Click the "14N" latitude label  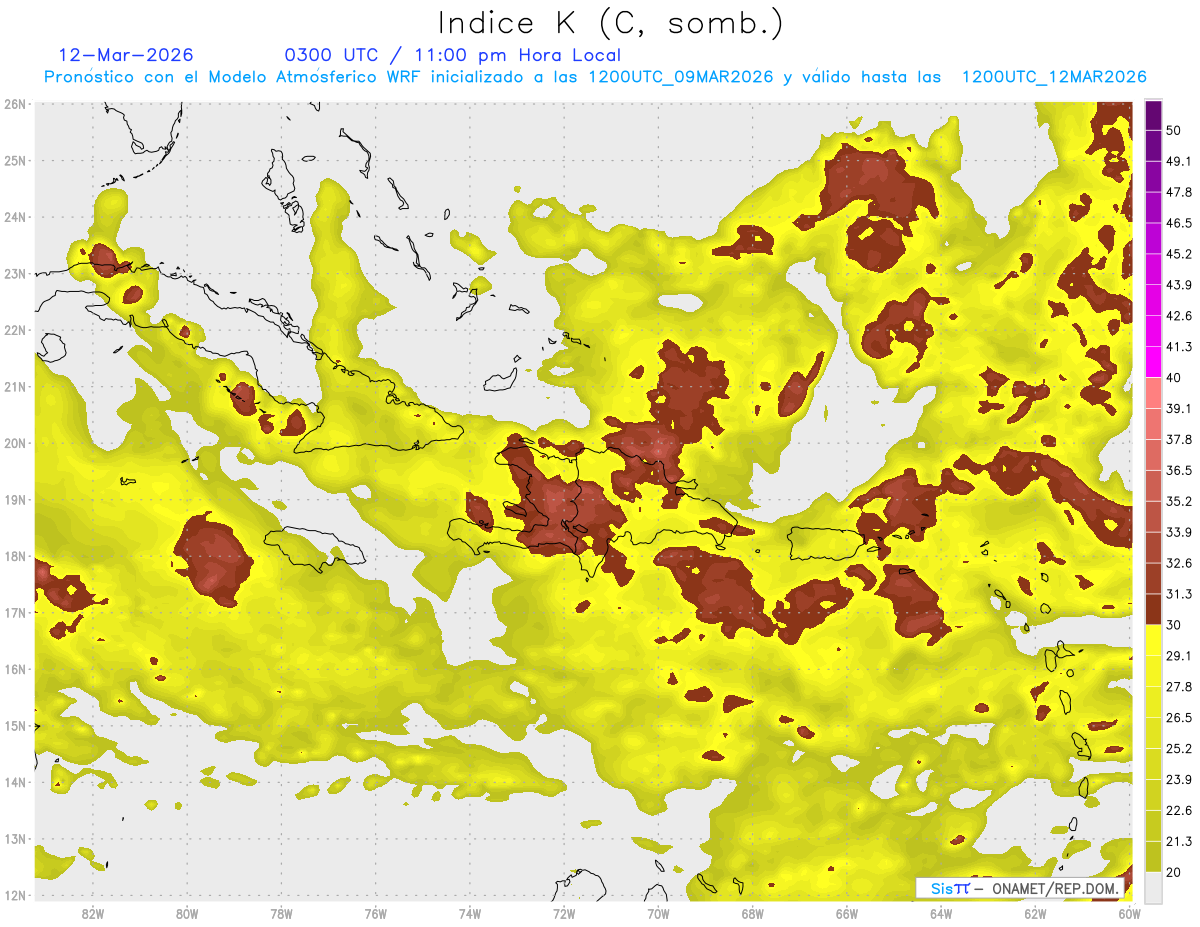15,782
